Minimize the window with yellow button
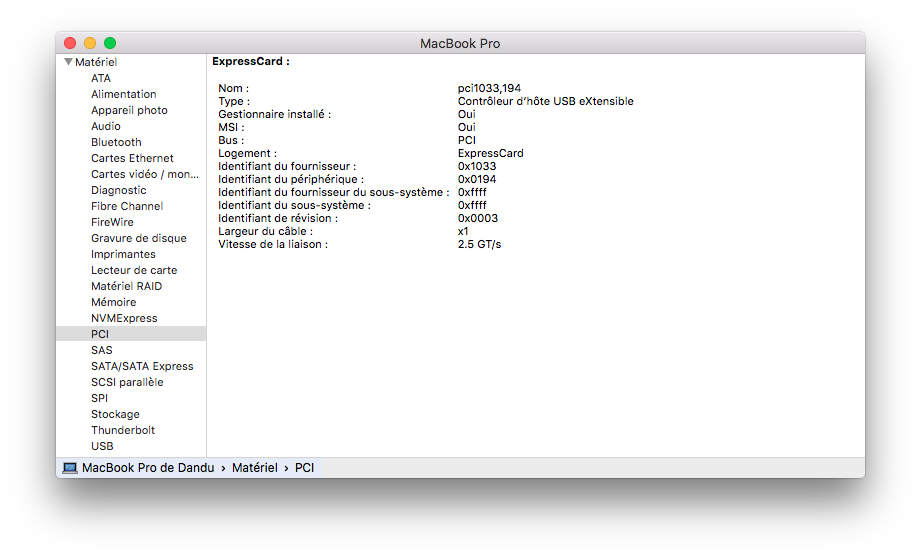The width and height of the screenshot is (921, 558). pyautogui.click(x=90, y=43)
